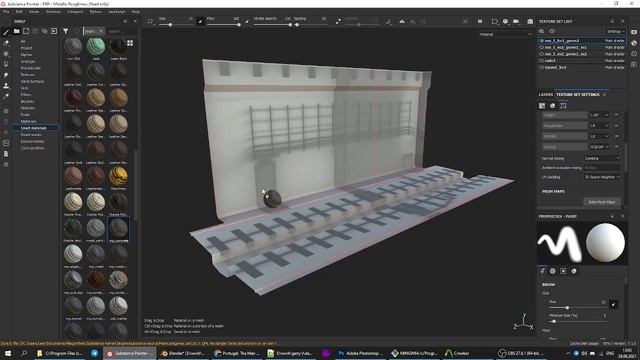Switch to Texture Set Settings tab
Screen dimensions: 640x360
click(578, 95)
